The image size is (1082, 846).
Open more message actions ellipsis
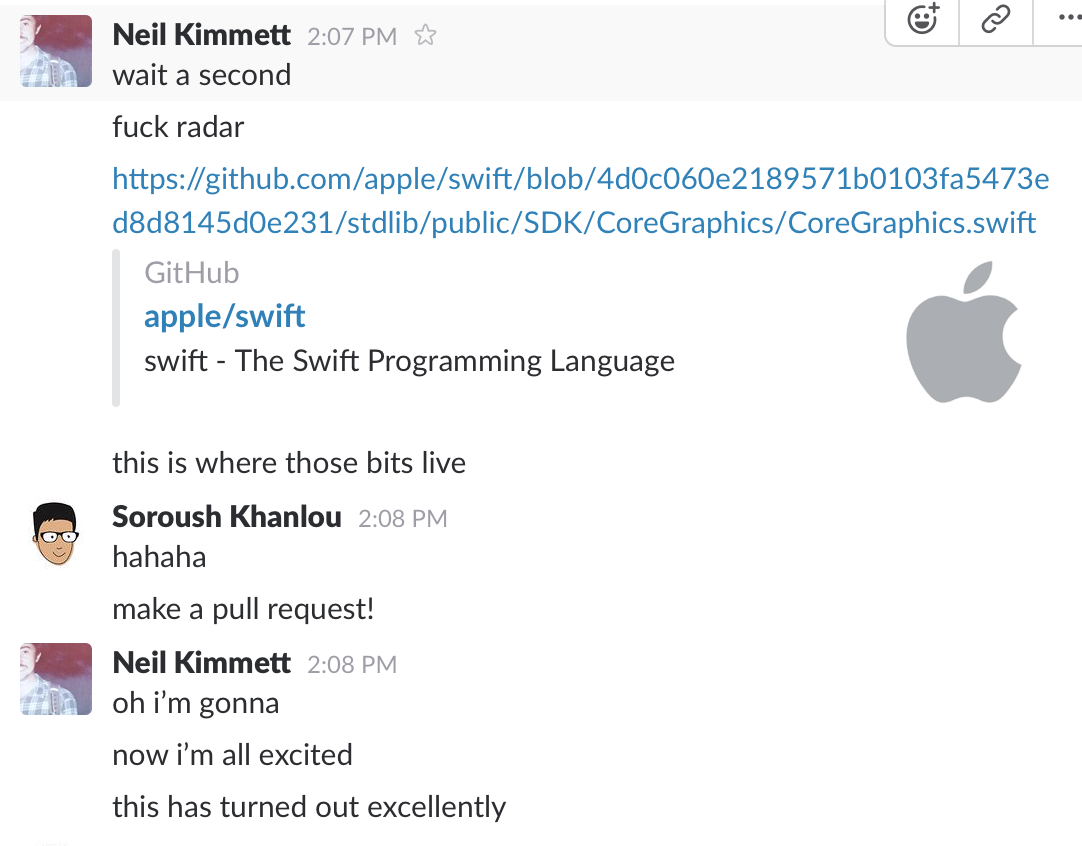1068,18
